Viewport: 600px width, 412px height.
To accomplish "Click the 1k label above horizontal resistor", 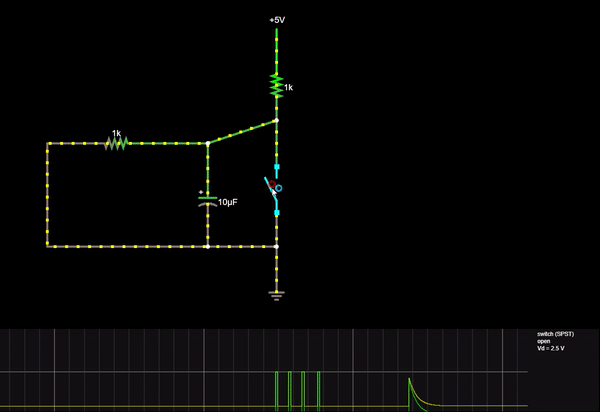I will (116, 133).
